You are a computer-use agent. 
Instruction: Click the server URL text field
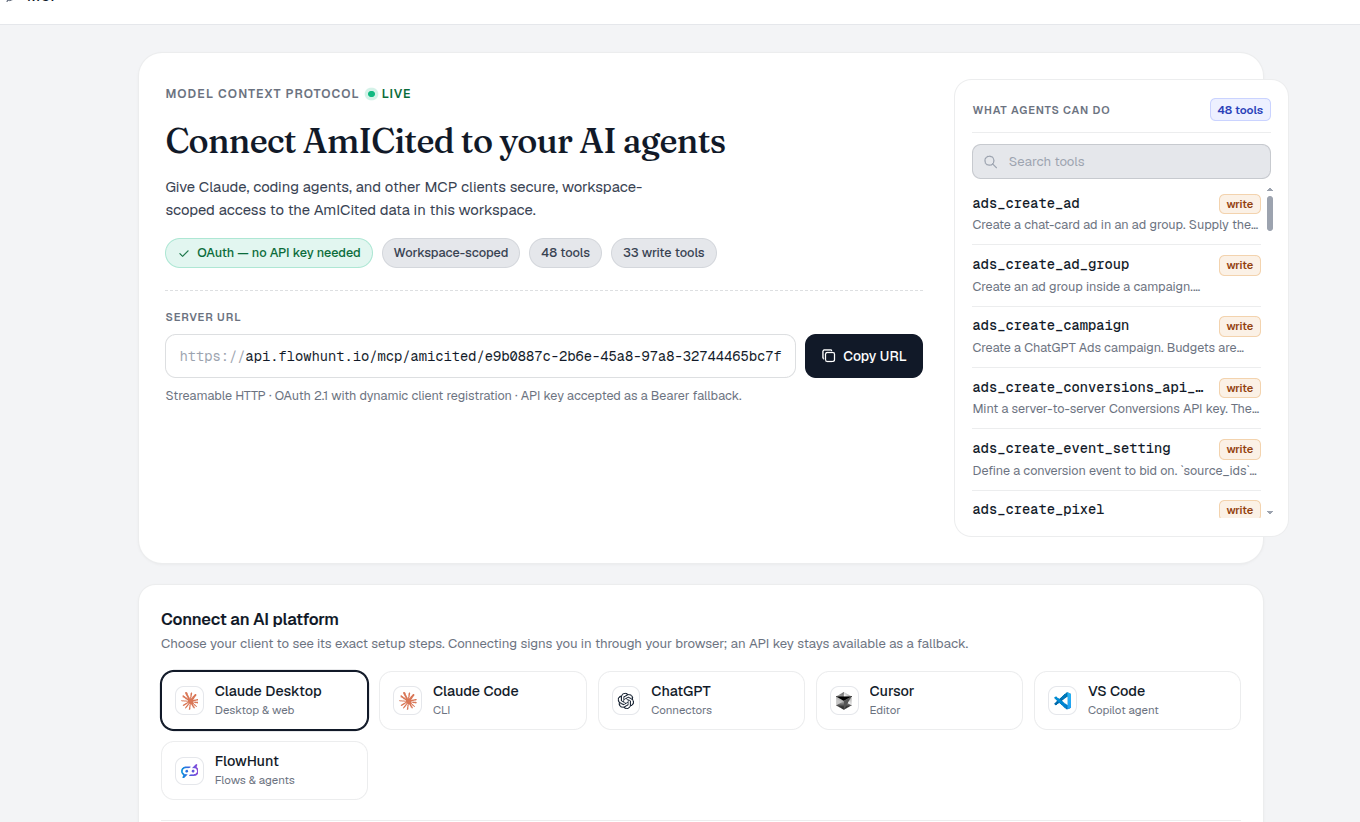pyautogui.click(x=481, y=356)
